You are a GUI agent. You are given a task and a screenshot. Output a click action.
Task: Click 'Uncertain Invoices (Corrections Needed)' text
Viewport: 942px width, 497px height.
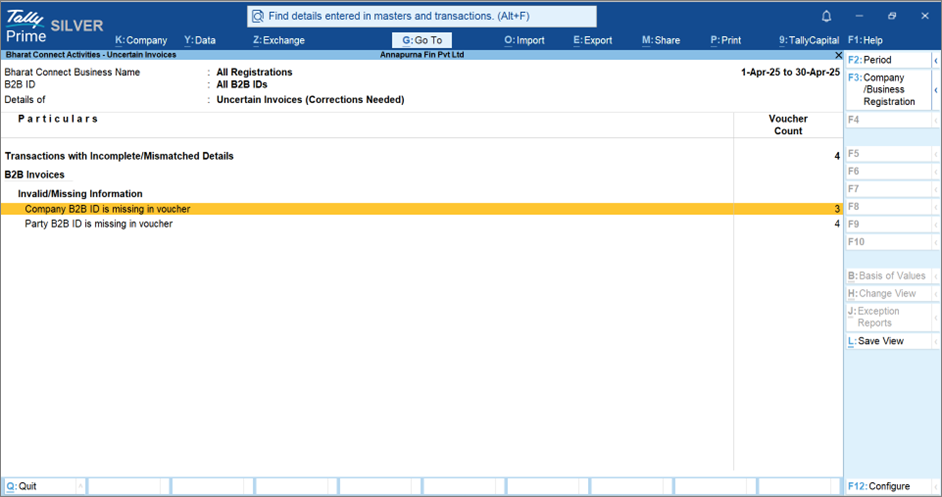310,100
